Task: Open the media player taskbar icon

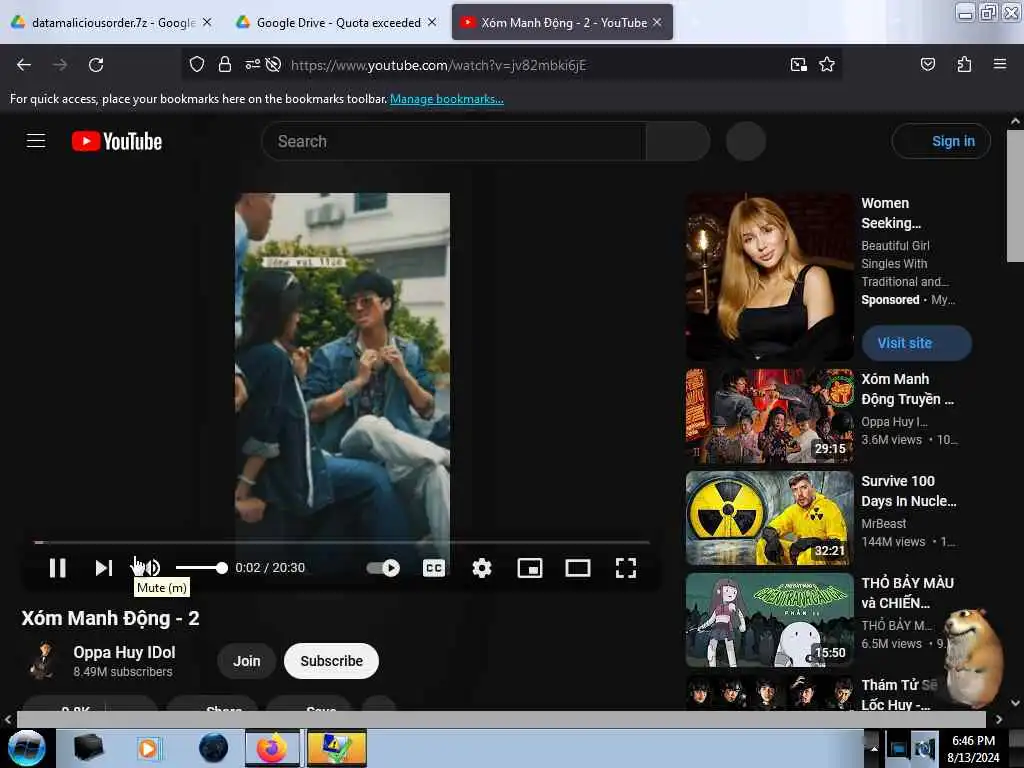Action: pyautogui.click(x=148, y=748)
